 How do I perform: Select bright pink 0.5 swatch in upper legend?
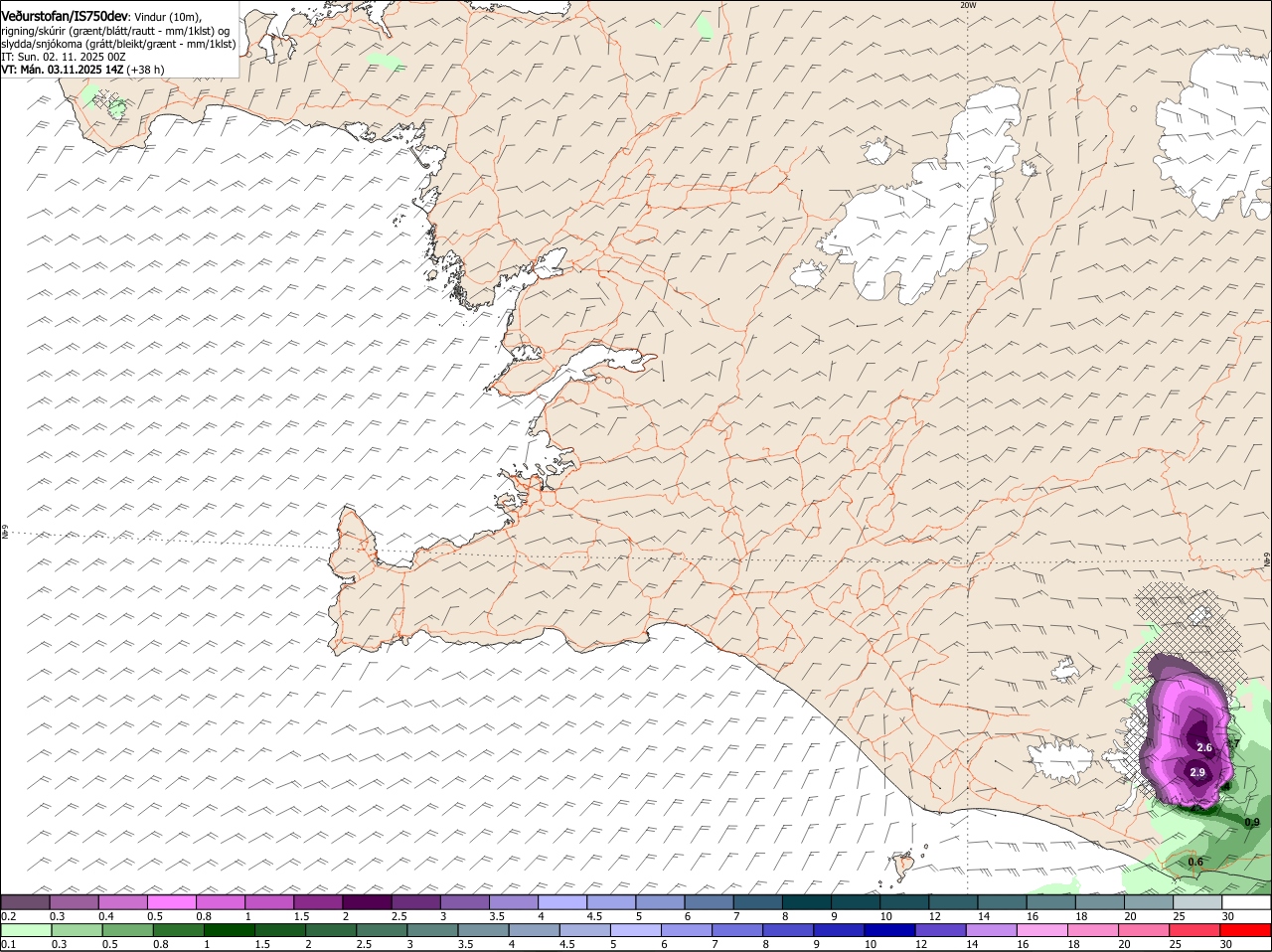pos(172,902)
